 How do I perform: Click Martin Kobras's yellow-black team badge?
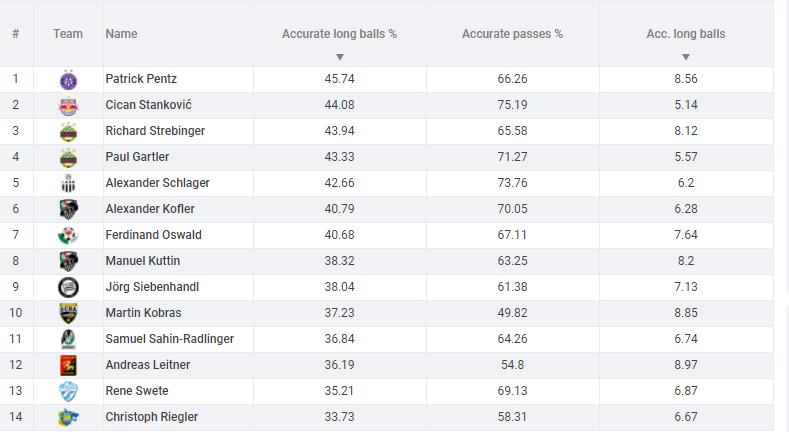click(x=68, y=313)
